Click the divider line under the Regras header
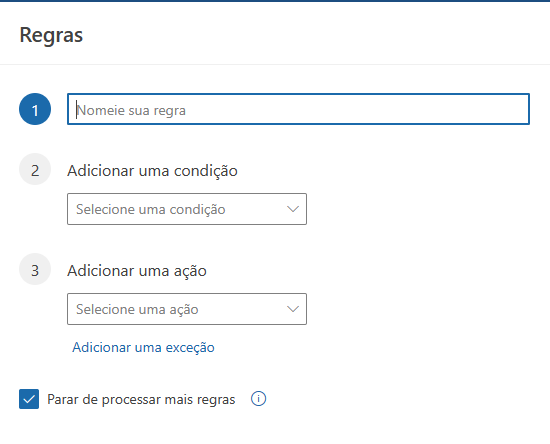 (275, 65)
